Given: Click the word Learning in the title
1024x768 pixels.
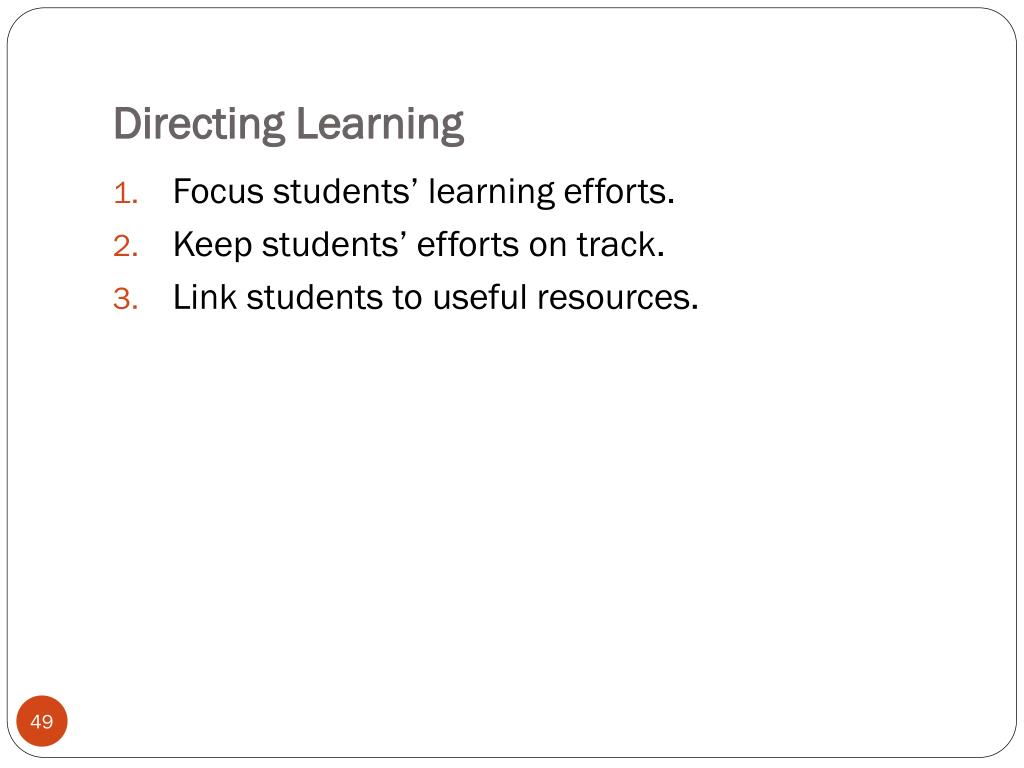Looking at the screenshot, I should point(380,125).
